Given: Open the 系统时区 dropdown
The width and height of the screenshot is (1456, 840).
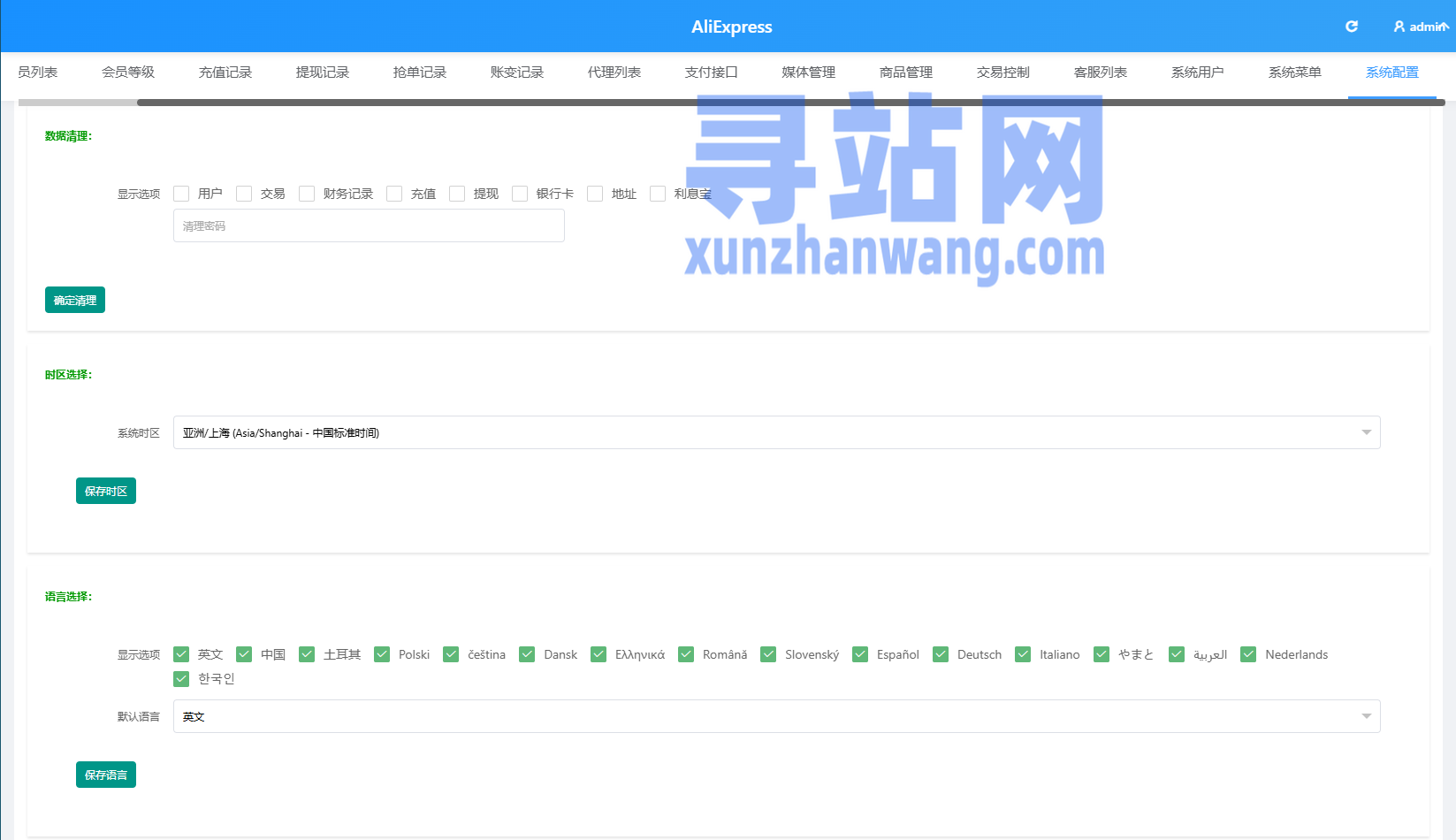Looking at the screenshot, I should coord(776,432).
